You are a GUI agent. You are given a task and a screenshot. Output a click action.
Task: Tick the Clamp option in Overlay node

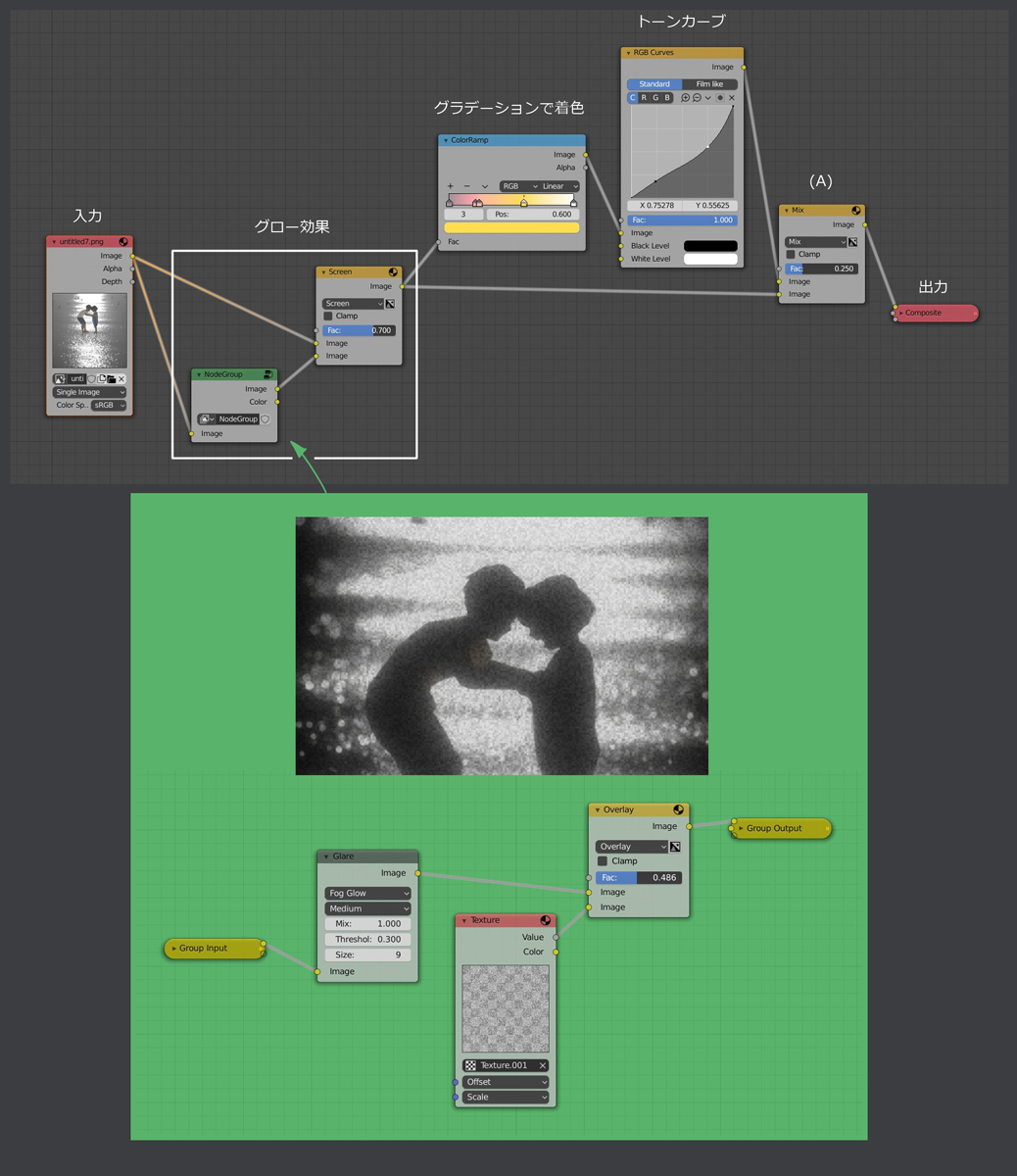click(x=603, y=861)
